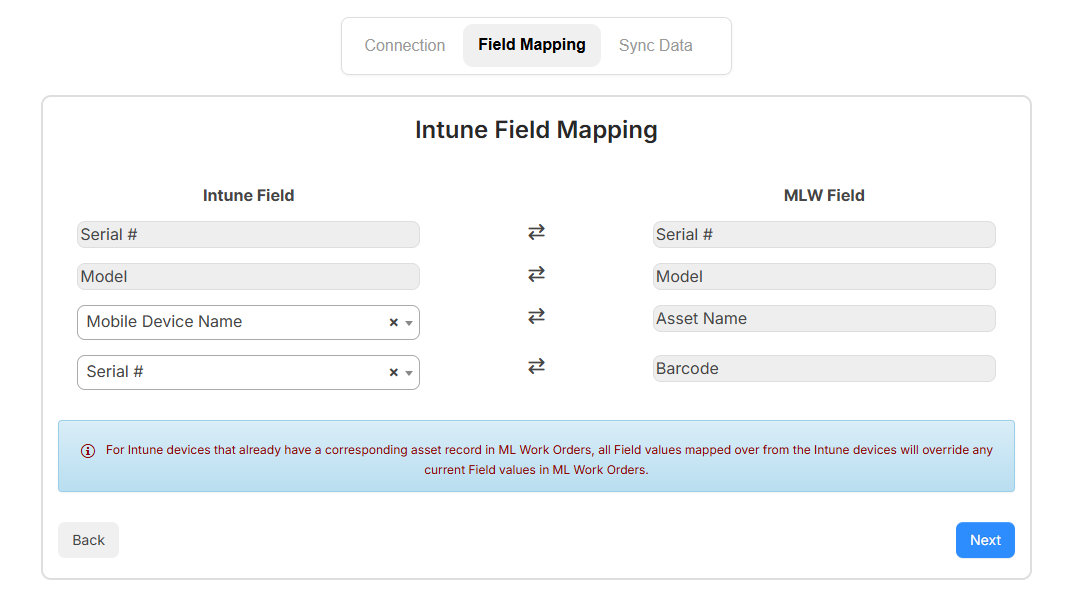Click the MLW Barcode field
This screenshot has height=591, width=1088.
(x=824, y=368)
